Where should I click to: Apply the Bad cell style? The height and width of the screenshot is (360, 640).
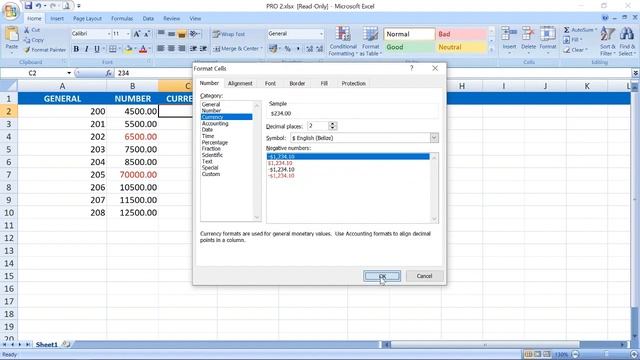point(461,34)
